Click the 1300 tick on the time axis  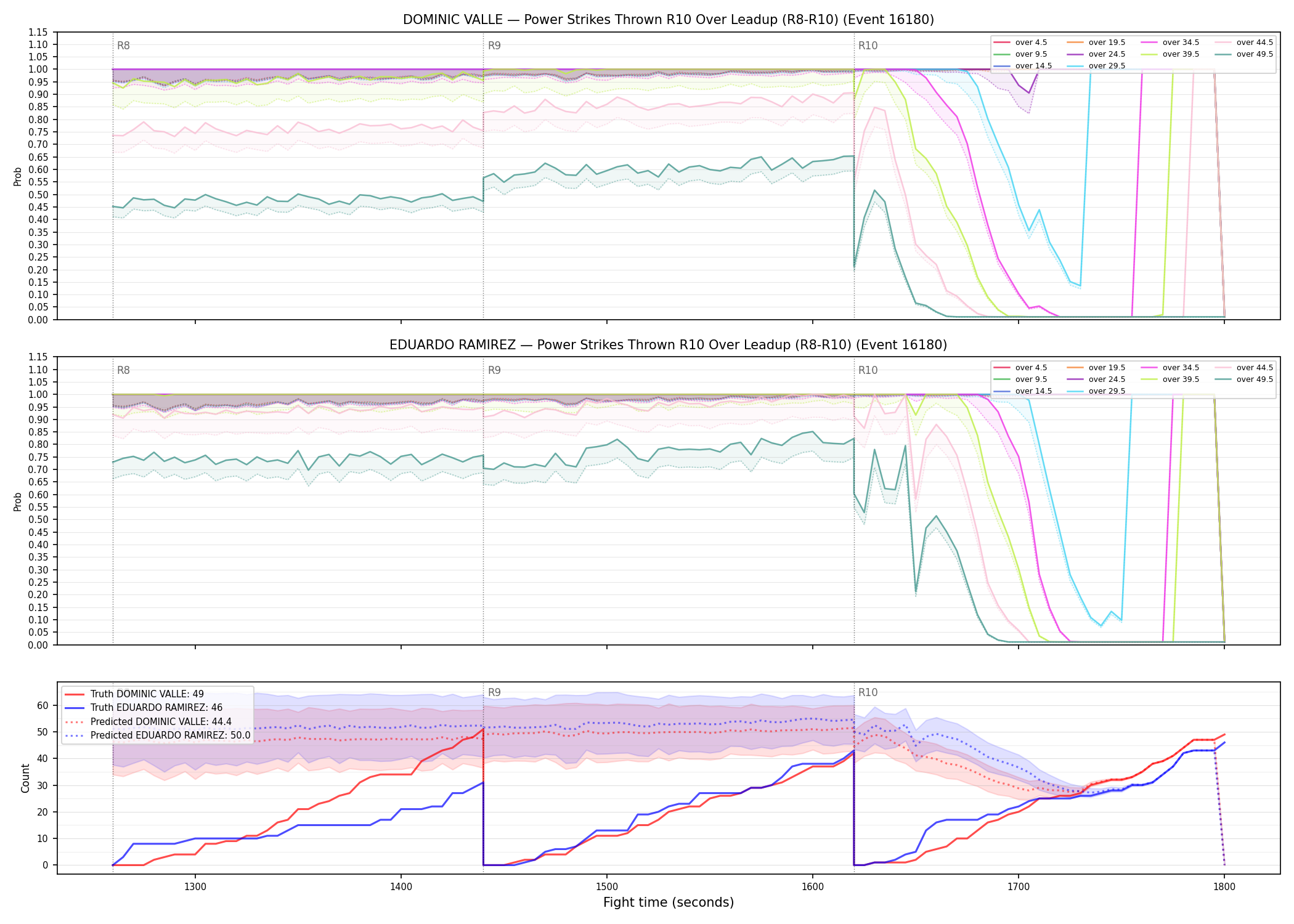pos(195,887)
